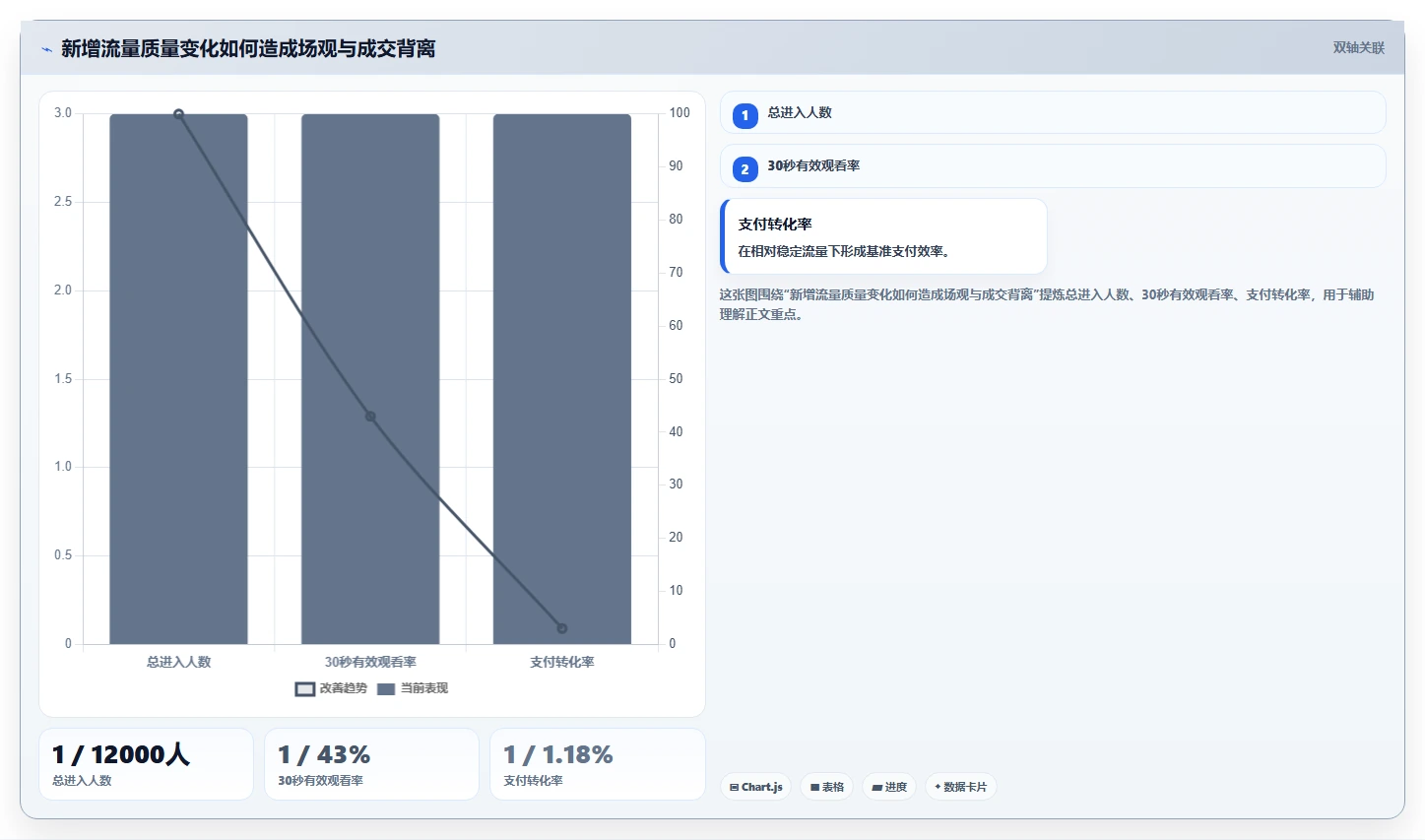Click the 改善趋势 legend outline swatch
1425x840 pixels.
coord(305,689)
